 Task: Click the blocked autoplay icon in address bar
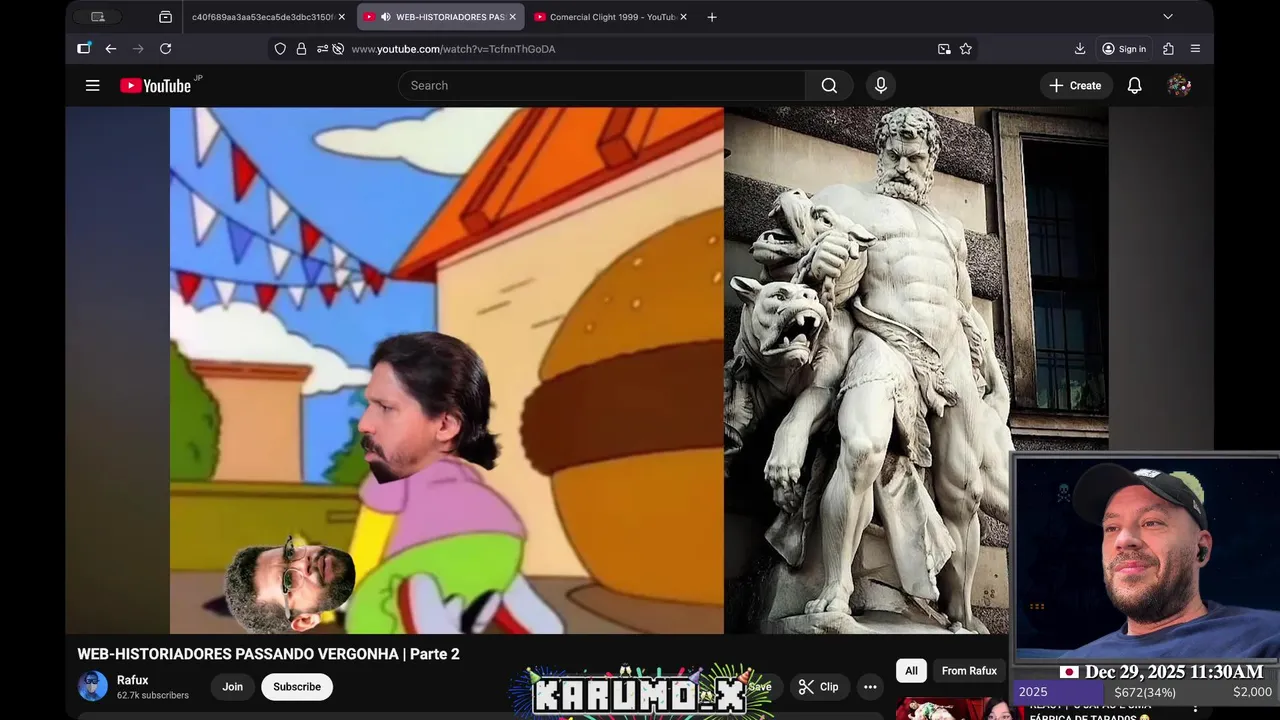click(338, 49)
